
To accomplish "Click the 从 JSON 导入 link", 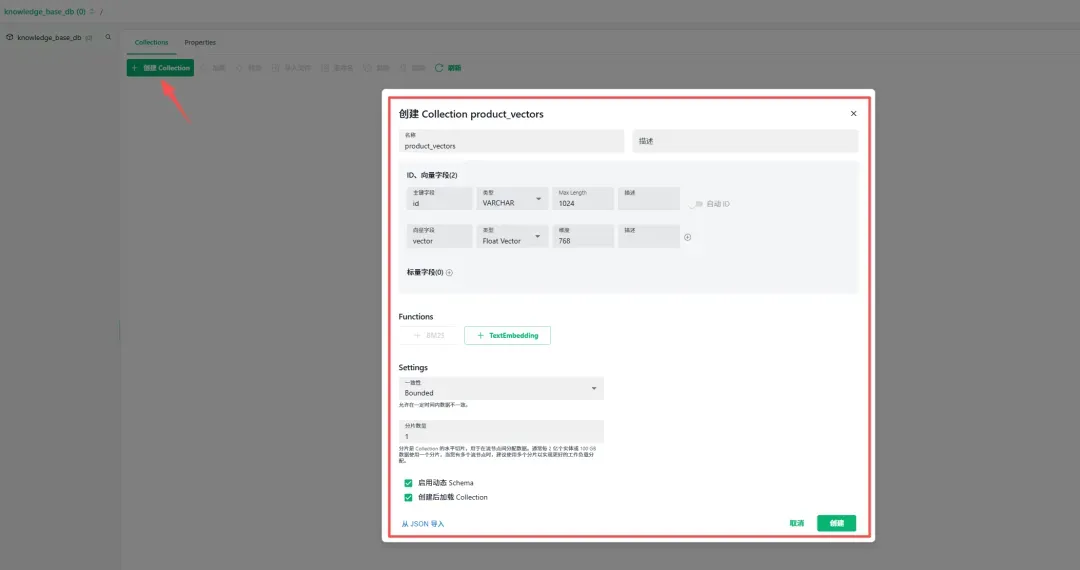I will click(x=423, y=524).
